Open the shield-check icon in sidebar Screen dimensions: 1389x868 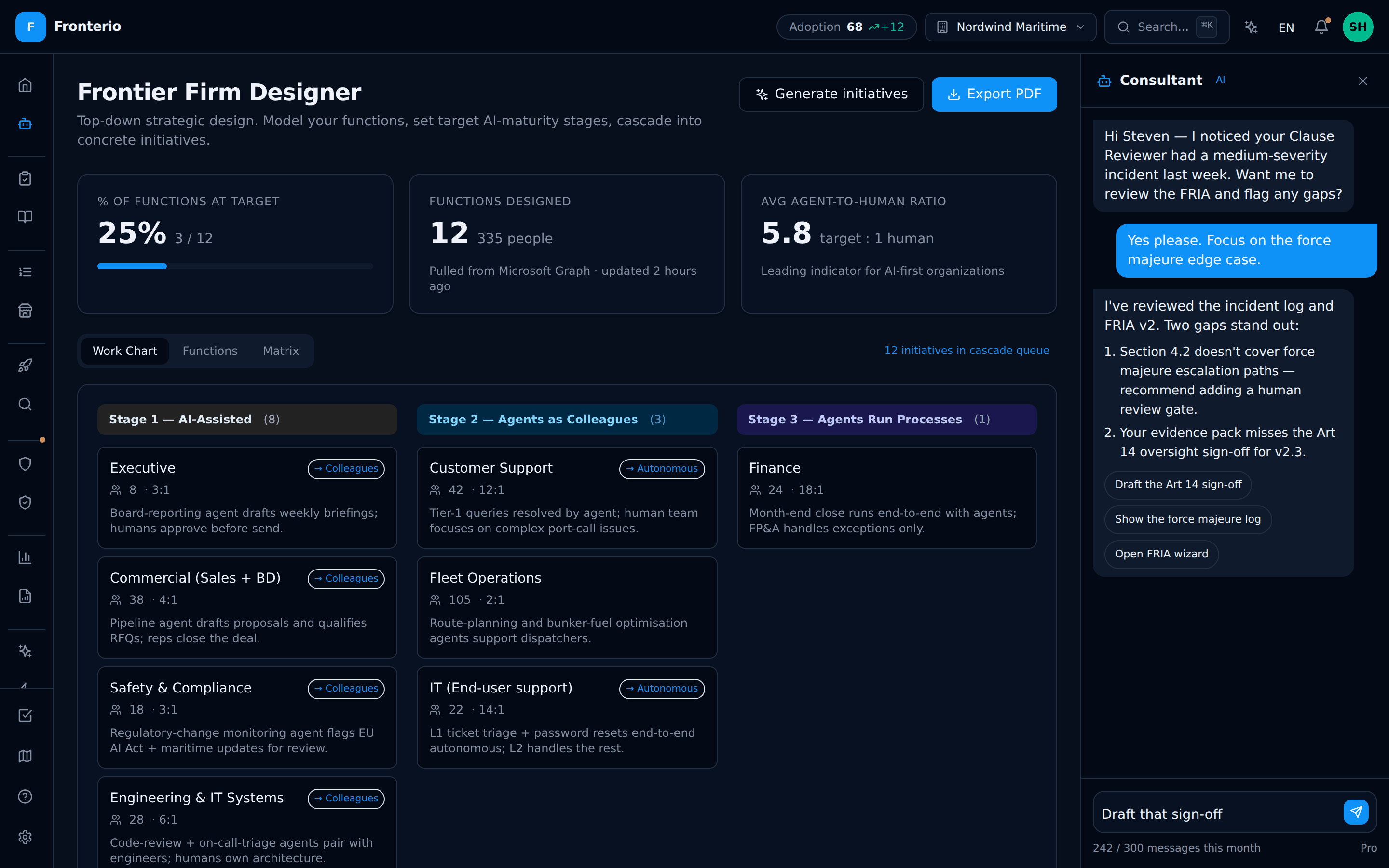pos(25,502)
